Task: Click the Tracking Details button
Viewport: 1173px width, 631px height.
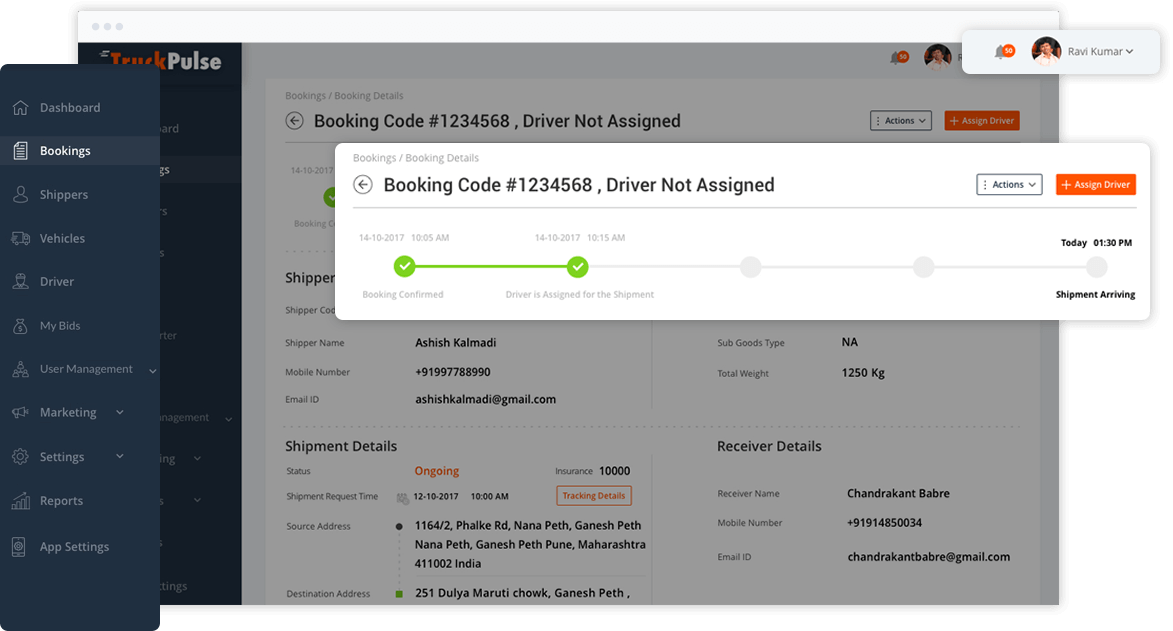Action: point(594,496)
